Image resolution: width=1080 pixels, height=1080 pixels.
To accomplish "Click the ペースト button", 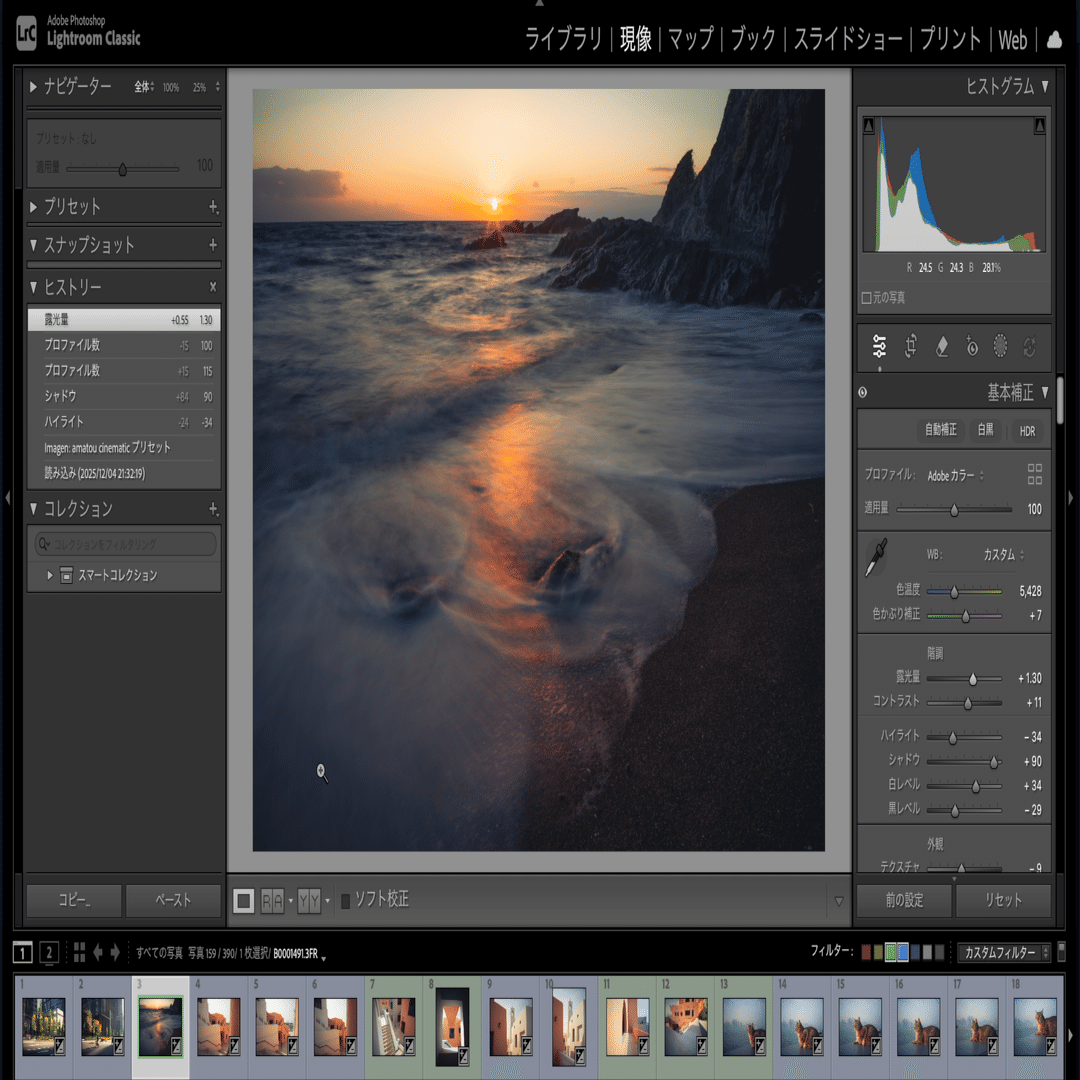I will point(173,900).
